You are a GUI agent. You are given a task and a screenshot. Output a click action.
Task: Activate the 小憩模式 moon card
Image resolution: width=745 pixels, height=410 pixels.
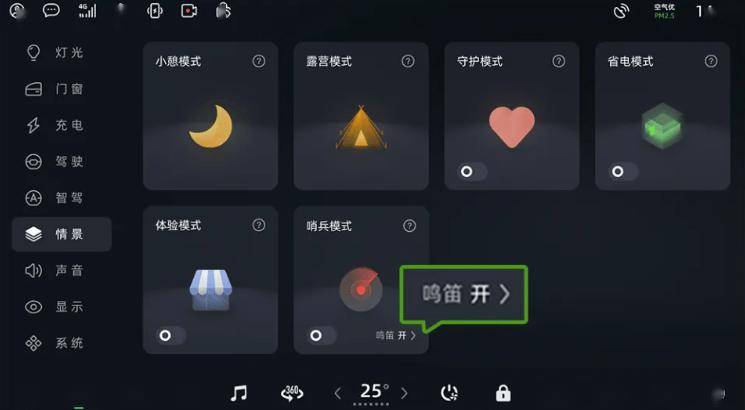click(x=210, y=116)
